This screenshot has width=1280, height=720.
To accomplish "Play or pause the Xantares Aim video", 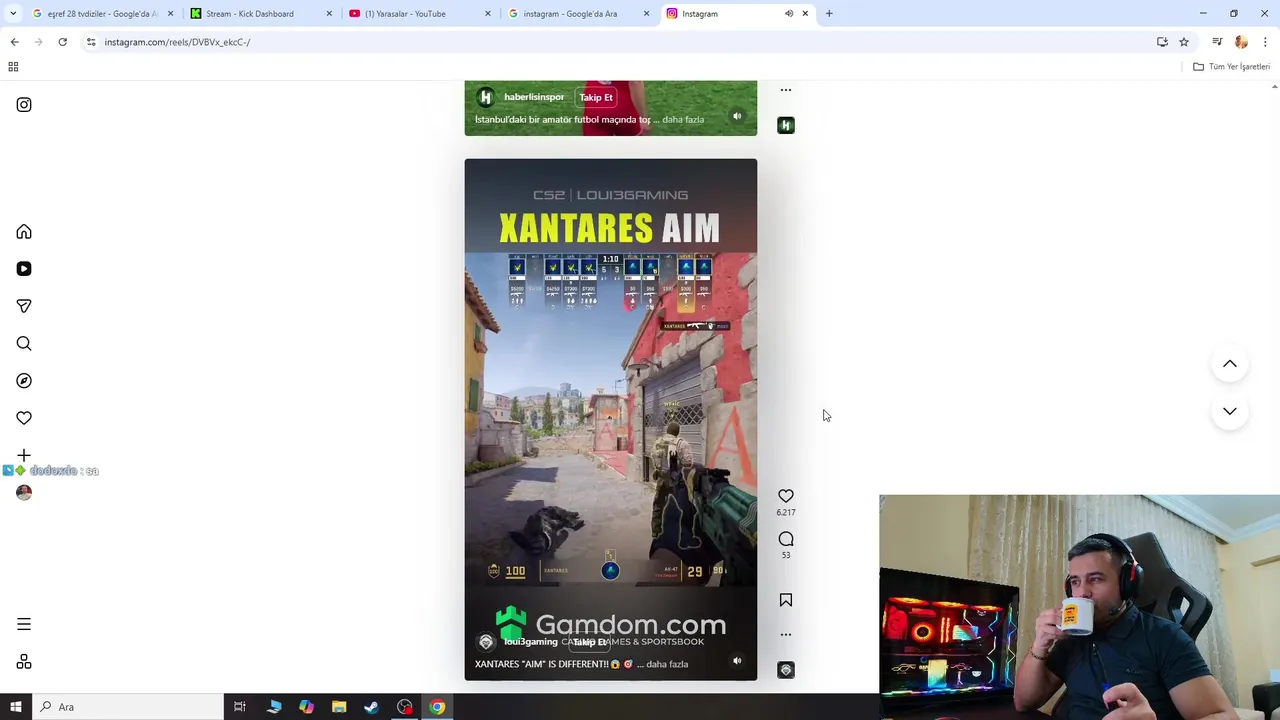I will 611,420.
